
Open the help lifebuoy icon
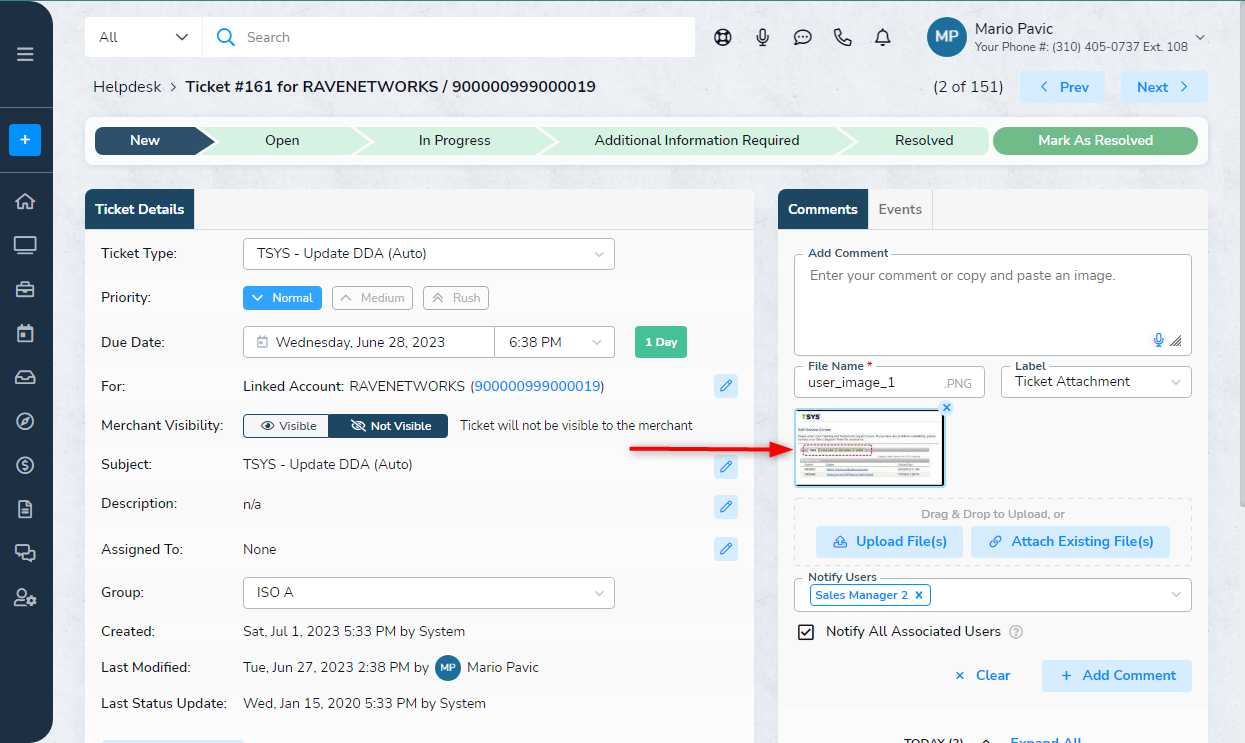pos(723,37)
